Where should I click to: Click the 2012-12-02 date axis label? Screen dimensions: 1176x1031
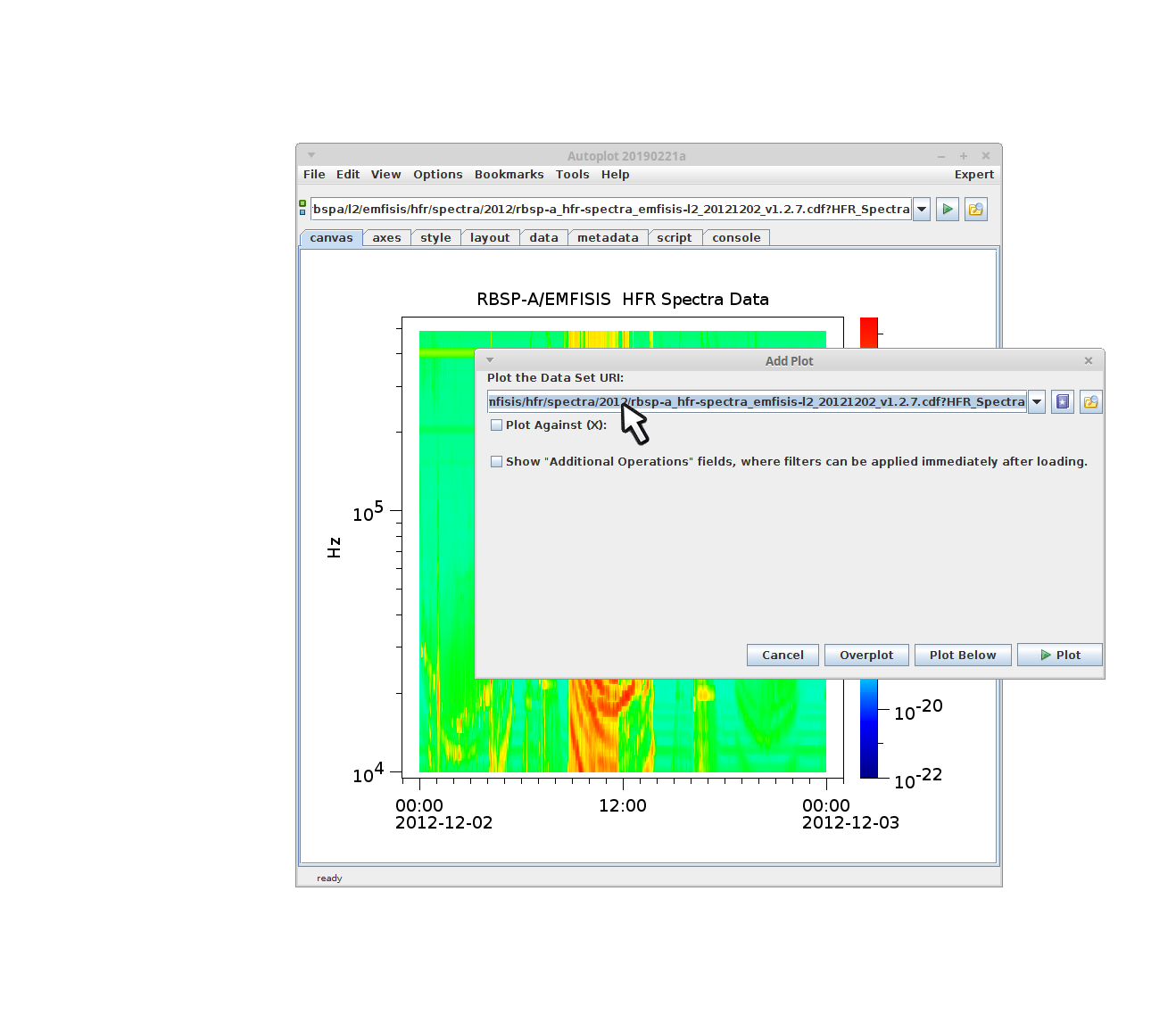443,823
